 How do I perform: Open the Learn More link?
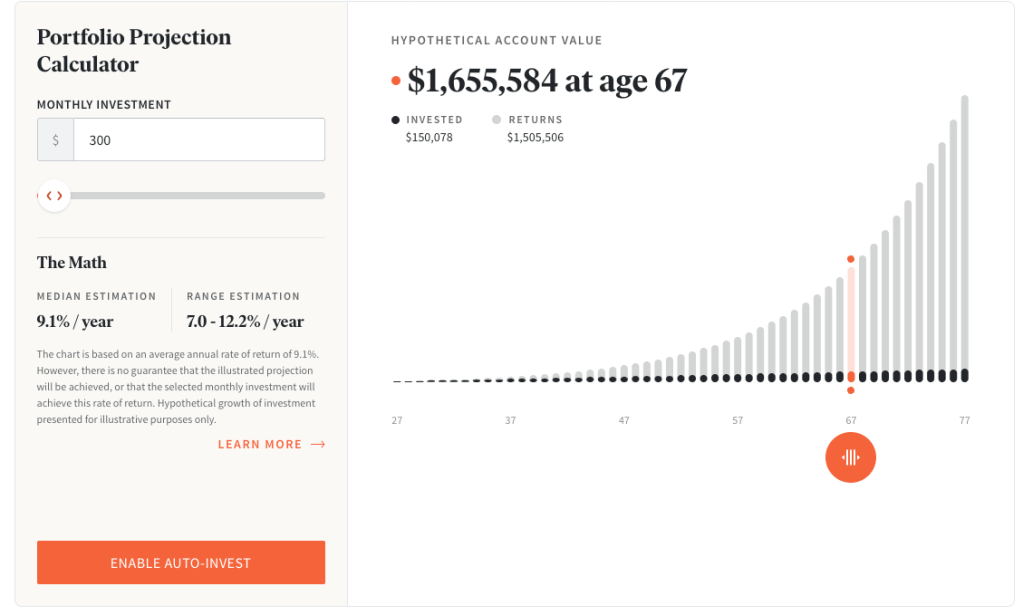point(260,445)
